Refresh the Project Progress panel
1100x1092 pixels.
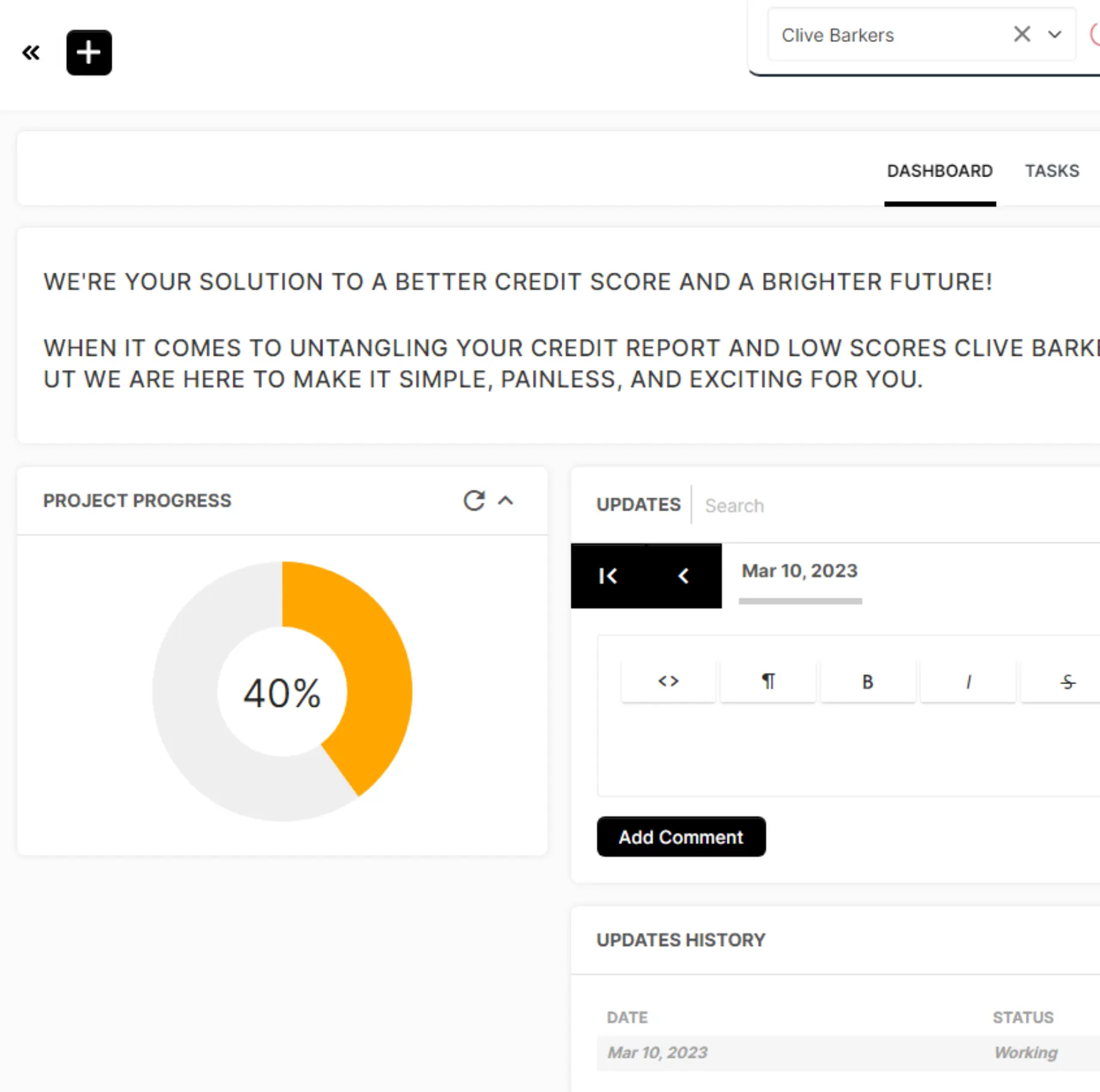point(474,501)
